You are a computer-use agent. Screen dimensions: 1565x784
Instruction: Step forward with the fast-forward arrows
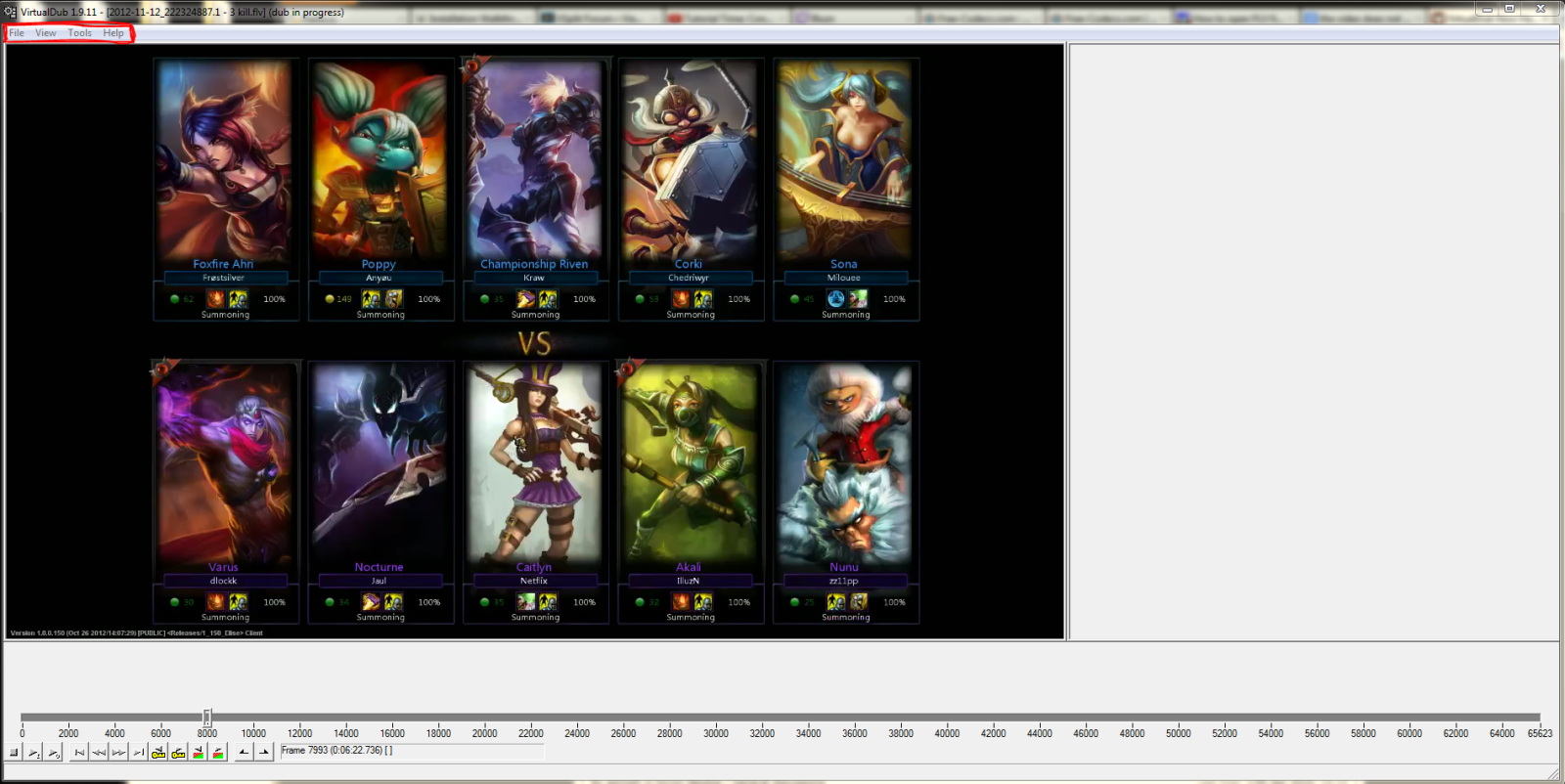click(118, 752)
